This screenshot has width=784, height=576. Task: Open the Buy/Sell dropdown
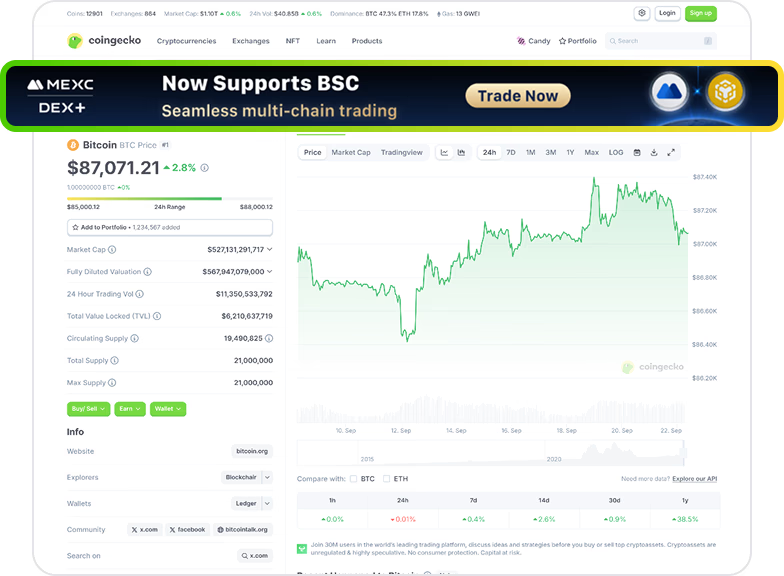point(89,409)
